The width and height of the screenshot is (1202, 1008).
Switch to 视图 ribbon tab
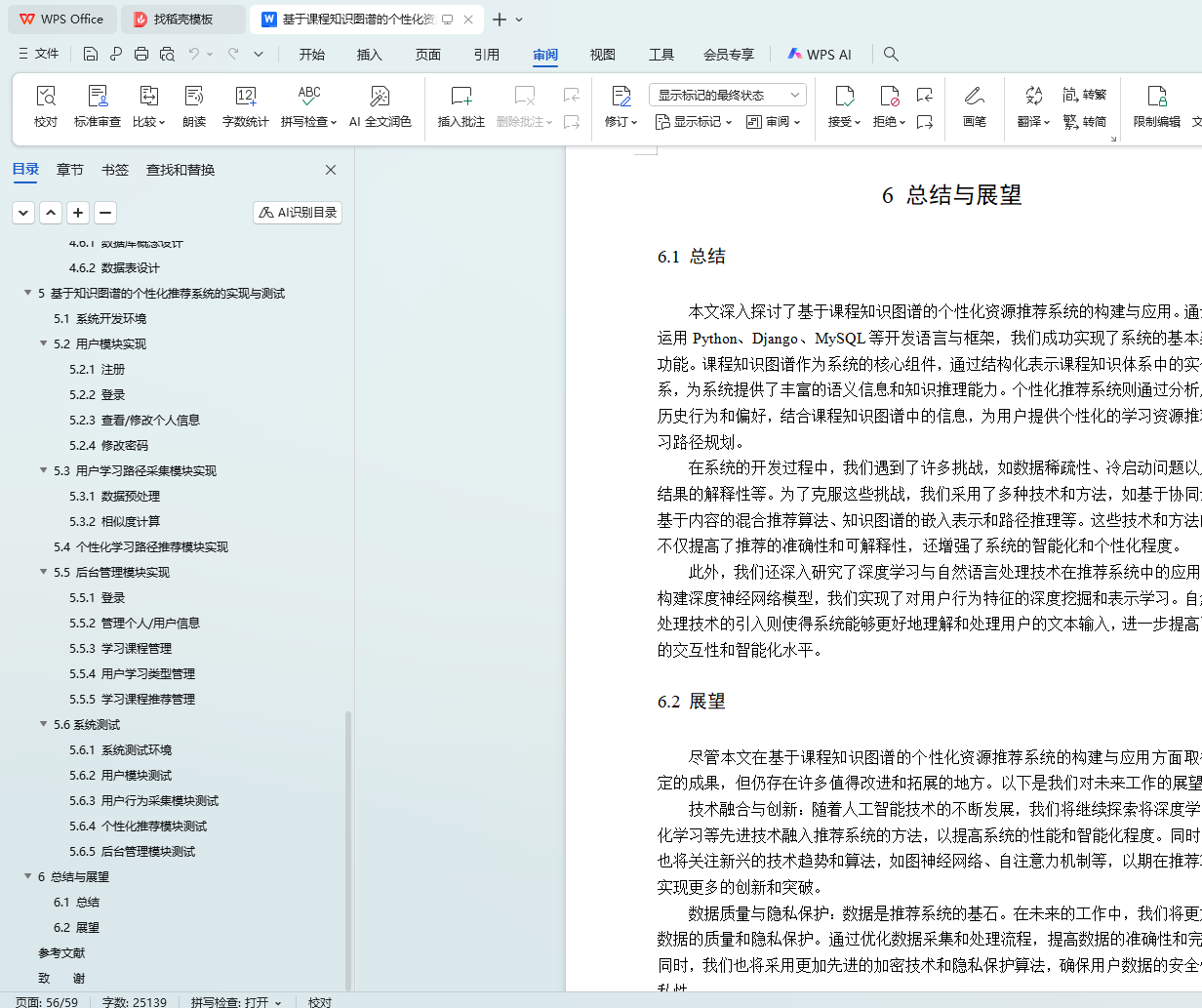(603, 55)
